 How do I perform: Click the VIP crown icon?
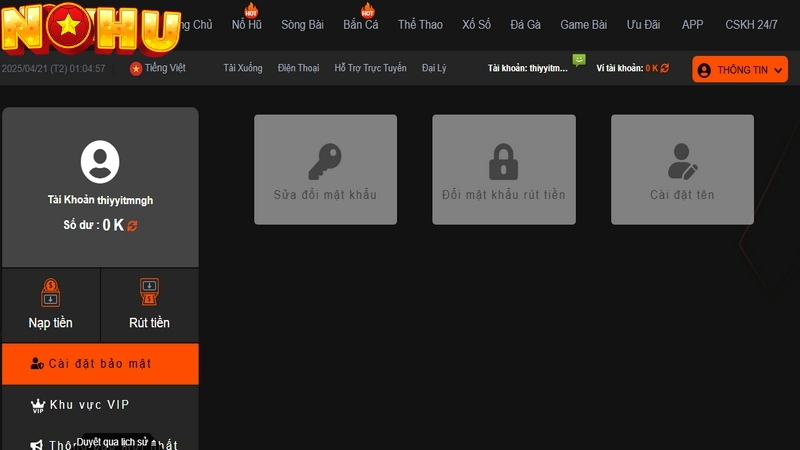coord(38,406)
